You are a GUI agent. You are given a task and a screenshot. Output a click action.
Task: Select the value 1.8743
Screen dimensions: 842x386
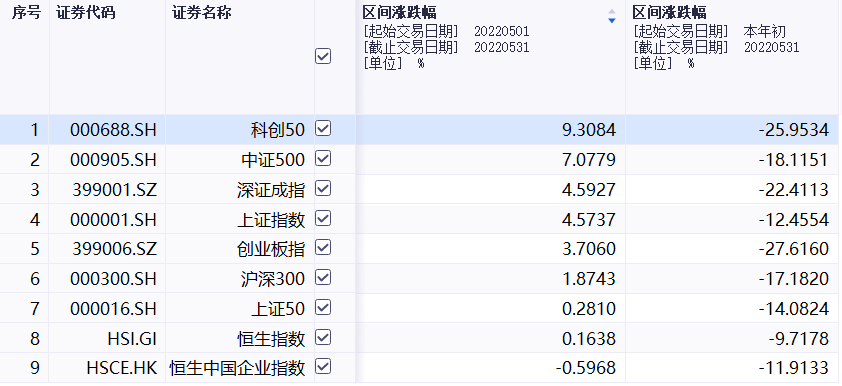tap(589, 279)
